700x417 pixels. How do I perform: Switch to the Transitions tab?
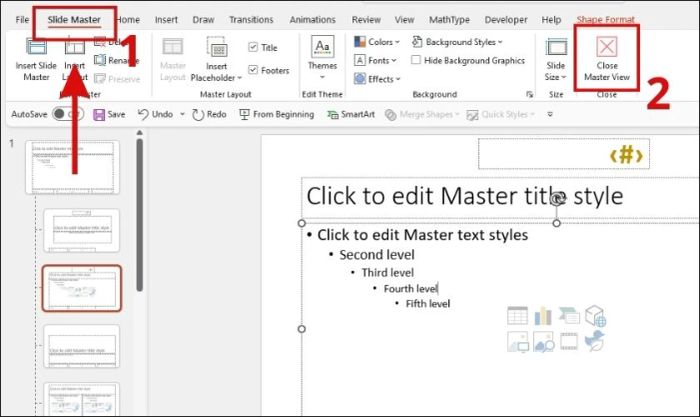(251, 20)
